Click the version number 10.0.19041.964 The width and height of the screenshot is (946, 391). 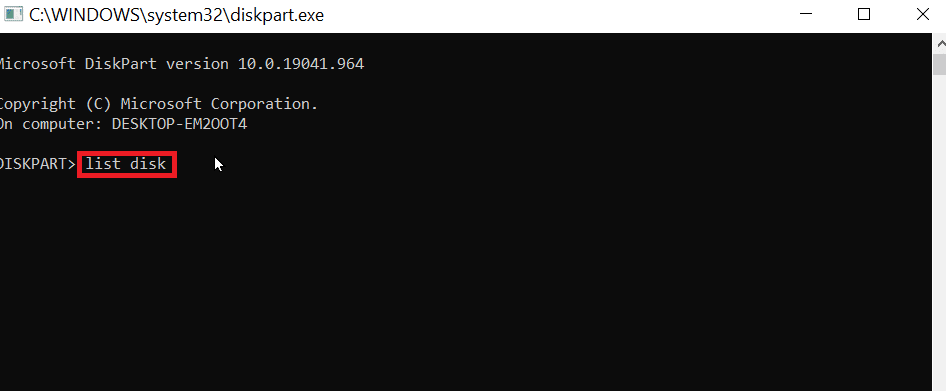(300, 63)
